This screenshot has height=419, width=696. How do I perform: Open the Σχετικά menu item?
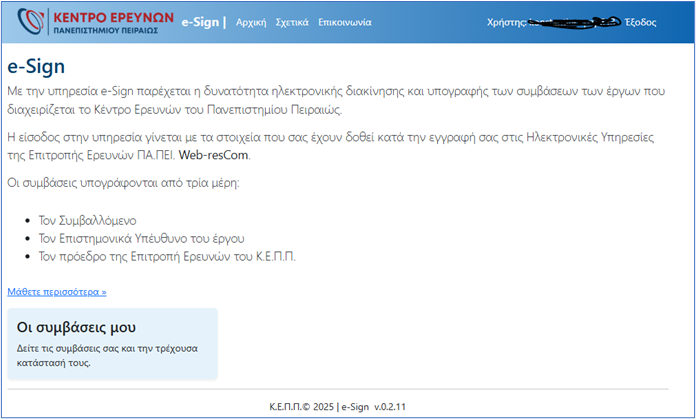coord(291,22)
